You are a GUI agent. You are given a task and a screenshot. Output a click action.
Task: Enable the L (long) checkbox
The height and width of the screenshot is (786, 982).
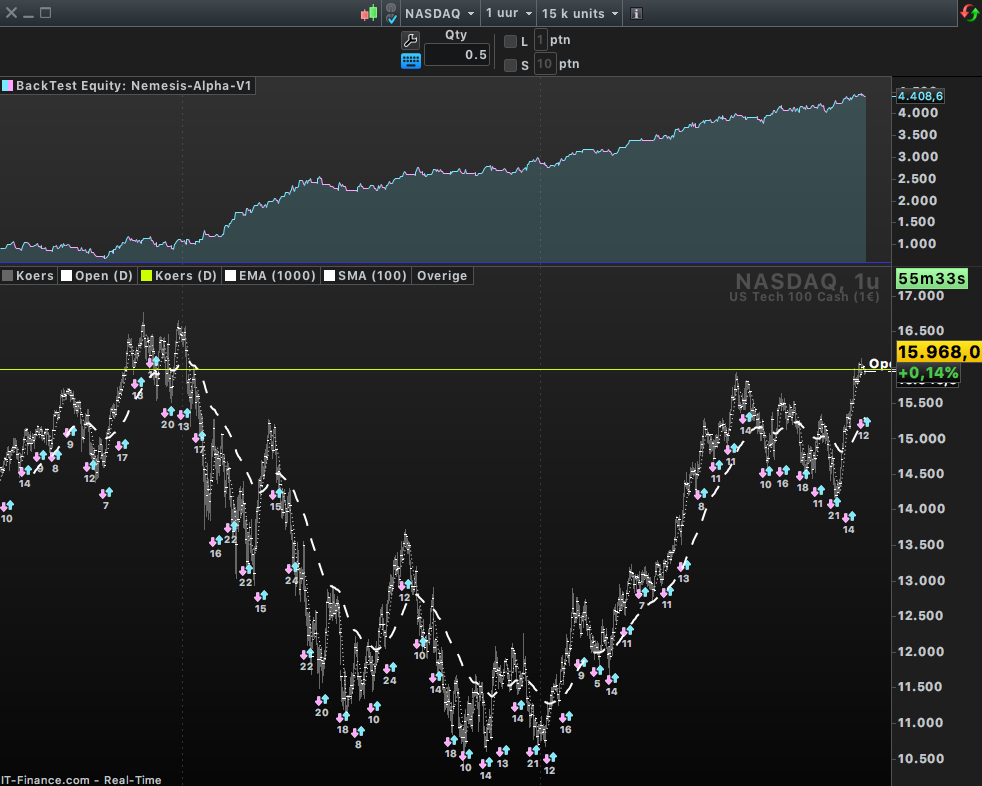point(510,41)
